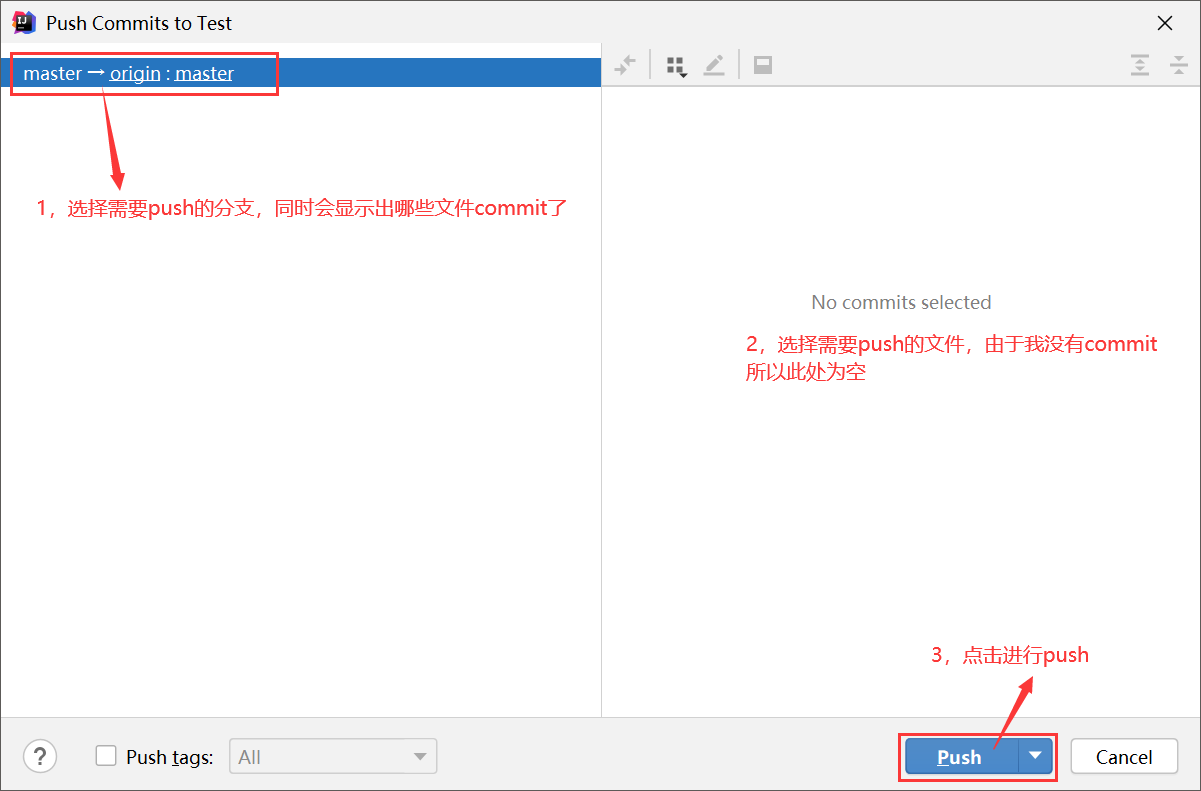
Task: Enable the Push tags checkbox
Action: (x=106, y=756)
